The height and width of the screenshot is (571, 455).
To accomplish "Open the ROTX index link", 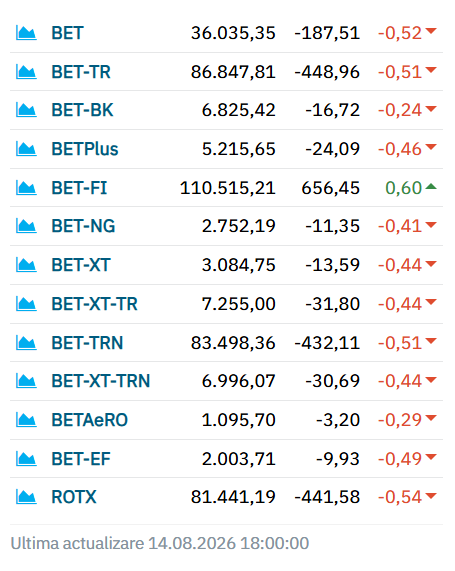I will pos(74,497).
